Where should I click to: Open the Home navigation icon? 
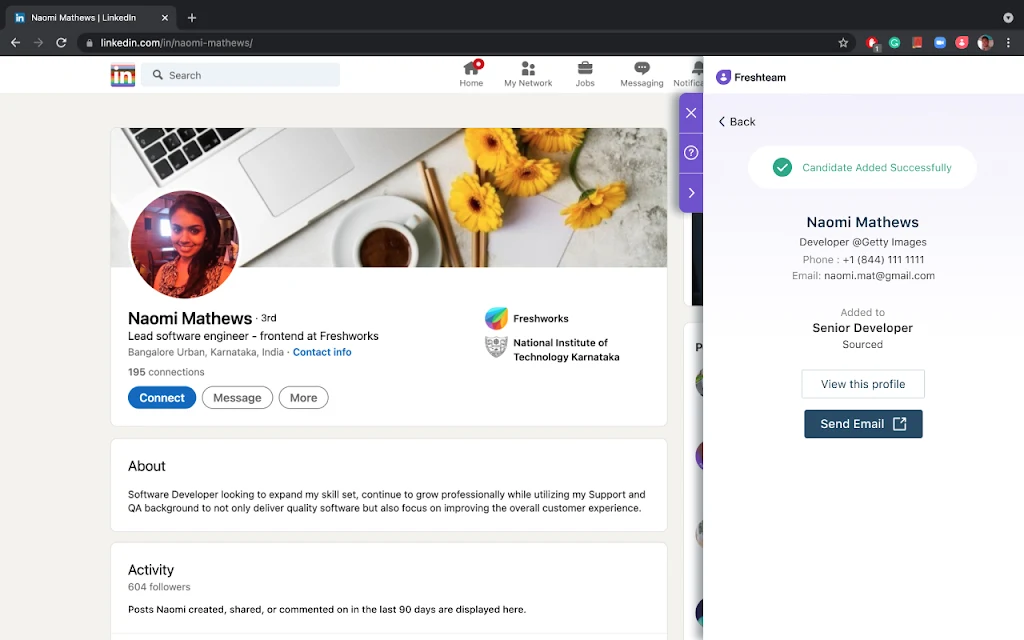[471, 74]
